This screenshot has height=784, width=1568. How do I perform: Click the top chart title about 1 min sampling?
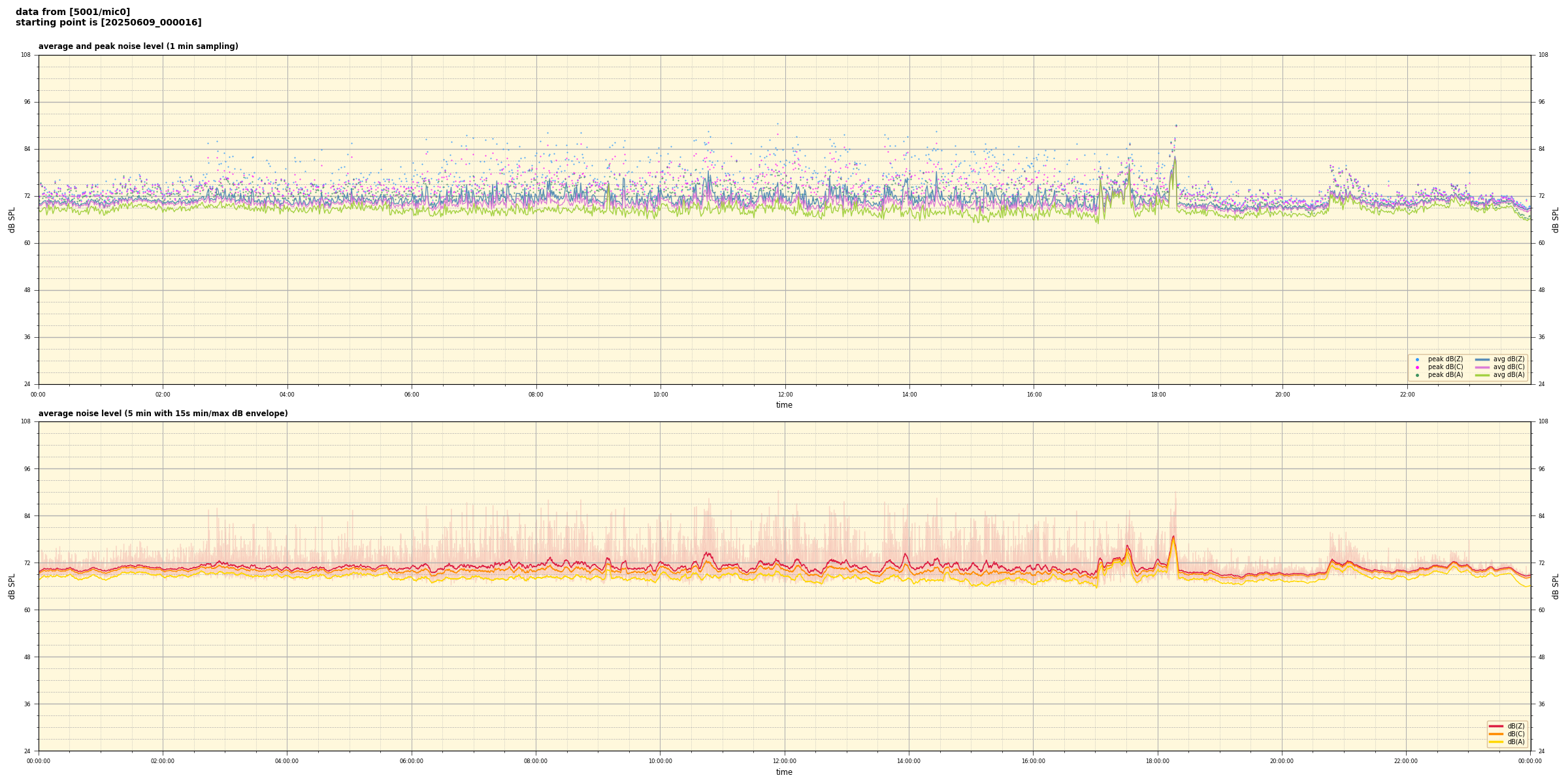pos(138,46)
